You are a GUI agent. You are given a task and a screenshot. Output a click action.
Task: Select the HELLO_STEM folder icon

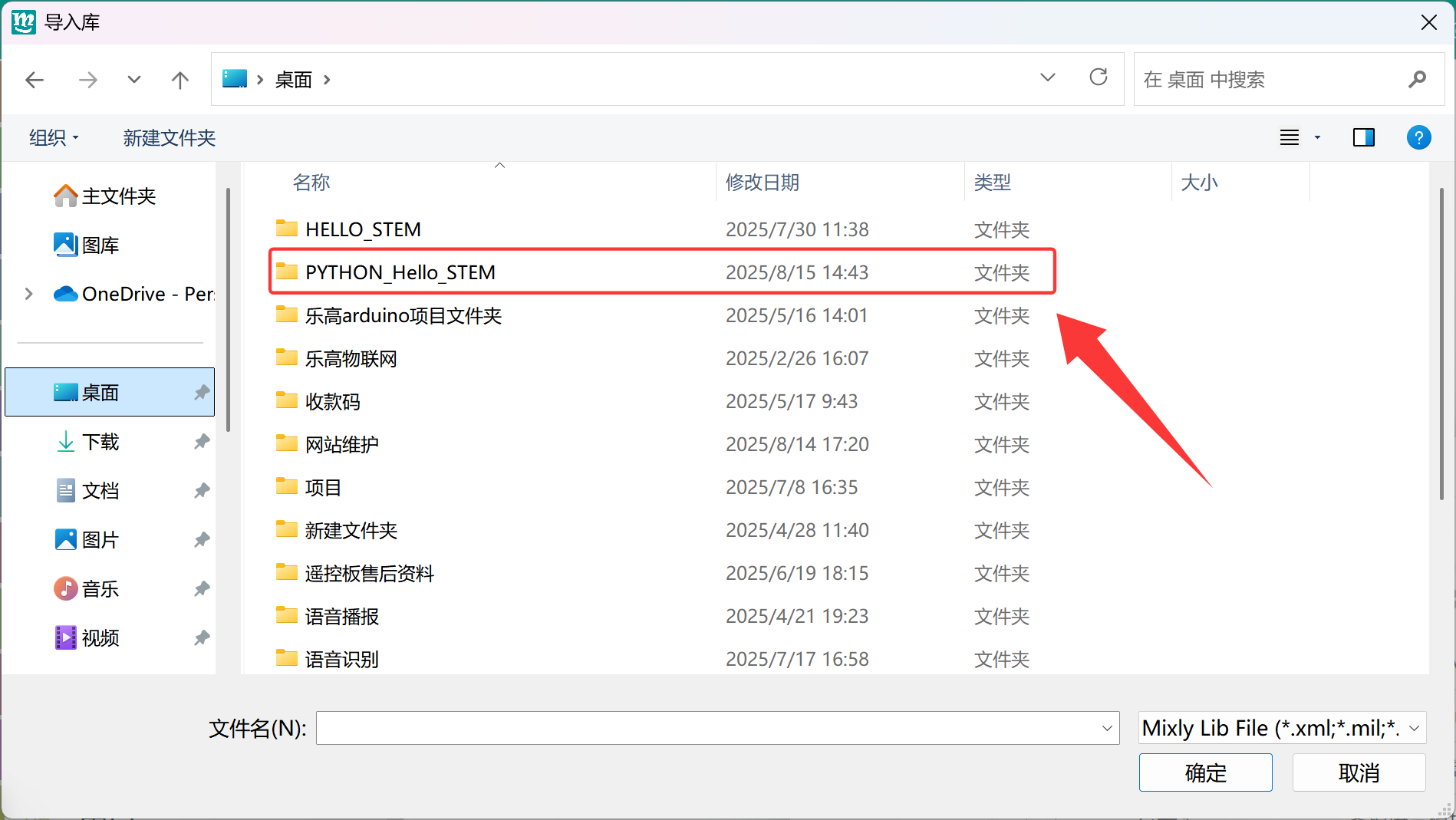pos(287,229)
